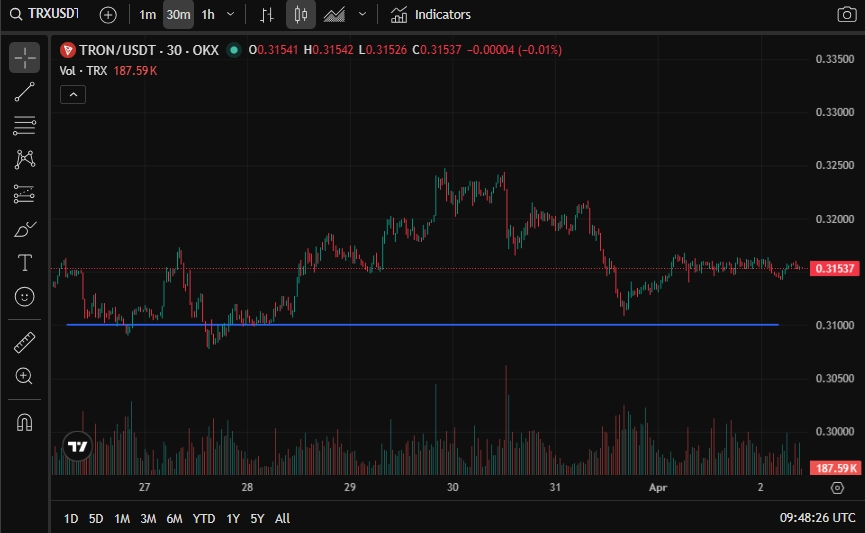The width and height of the screenshot is (865, 533).
Task: Set range to 6M
Action: point(174,519)
